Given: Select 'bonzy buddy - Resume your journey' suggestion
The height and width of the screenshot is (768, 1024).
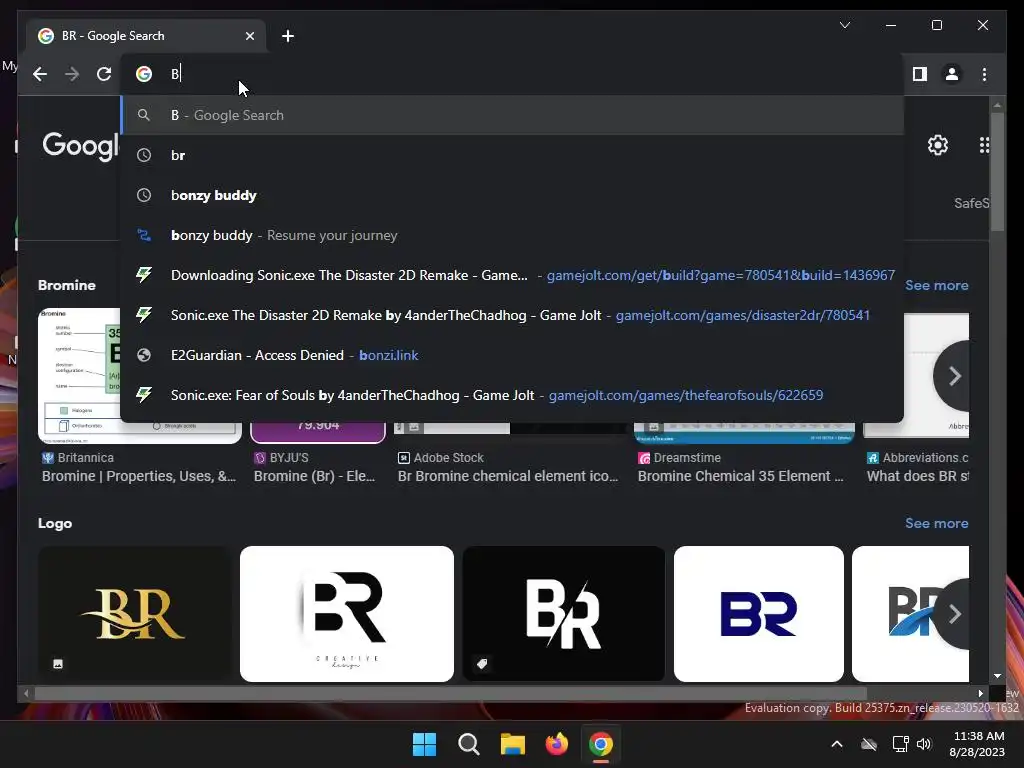Looking at the screenshot, I should pyautogui.click(x=512, y=235).
